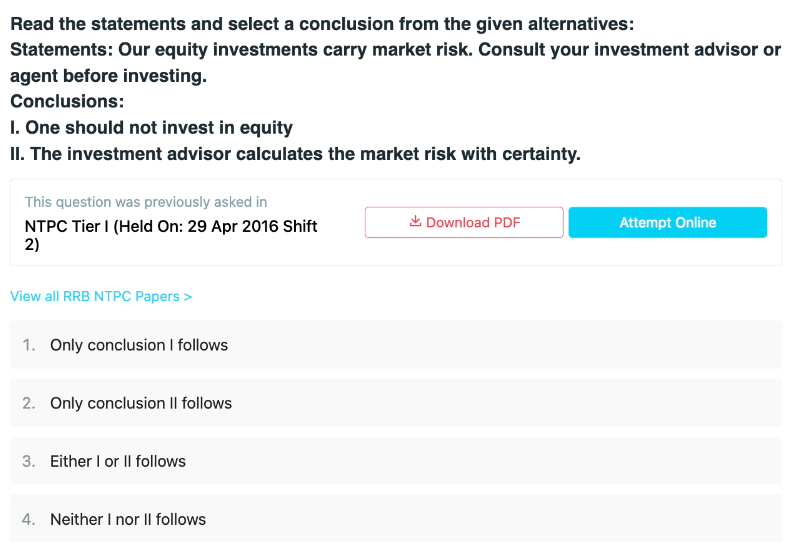This screenshot has width=794, height=552.
Task: Choose option Only conclusion II follows
Action: click(396, 403)
